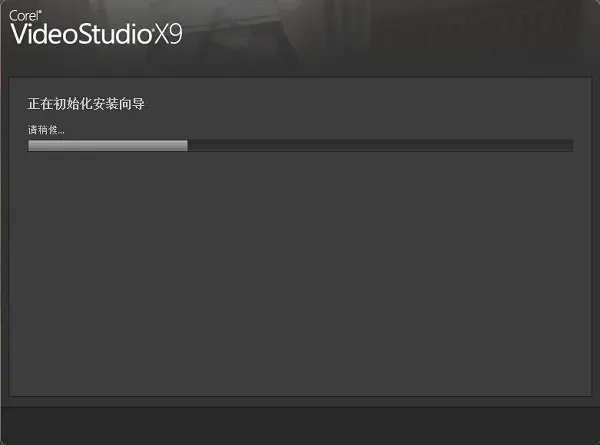
Task: Click the digit 9 in the logo
Action: pyautogui.click(x=176, y=35)
